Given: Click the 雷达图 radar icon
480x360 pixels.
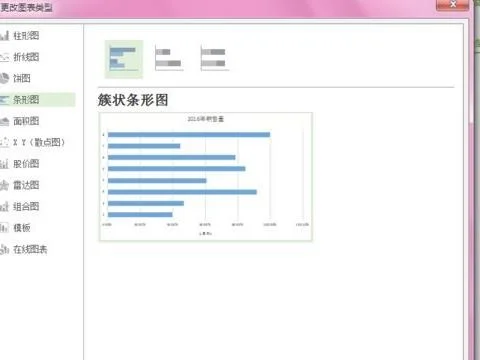Looking at the screenshot, I should [4, 185].
